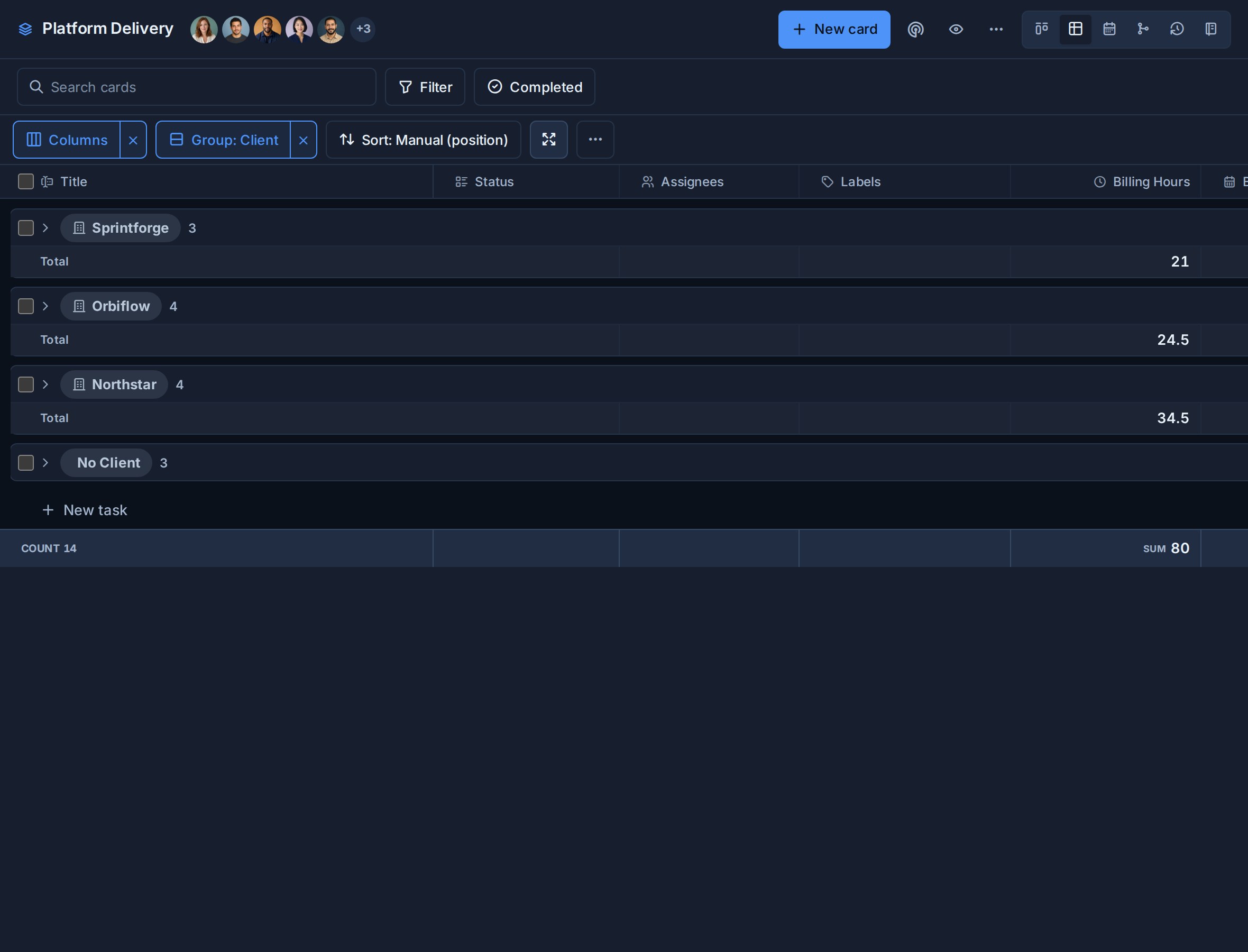Viewport: 1248px width, 952px height.
Task: Click the expand fullscreen arrows icon
Action: click(x=548, y=140)
